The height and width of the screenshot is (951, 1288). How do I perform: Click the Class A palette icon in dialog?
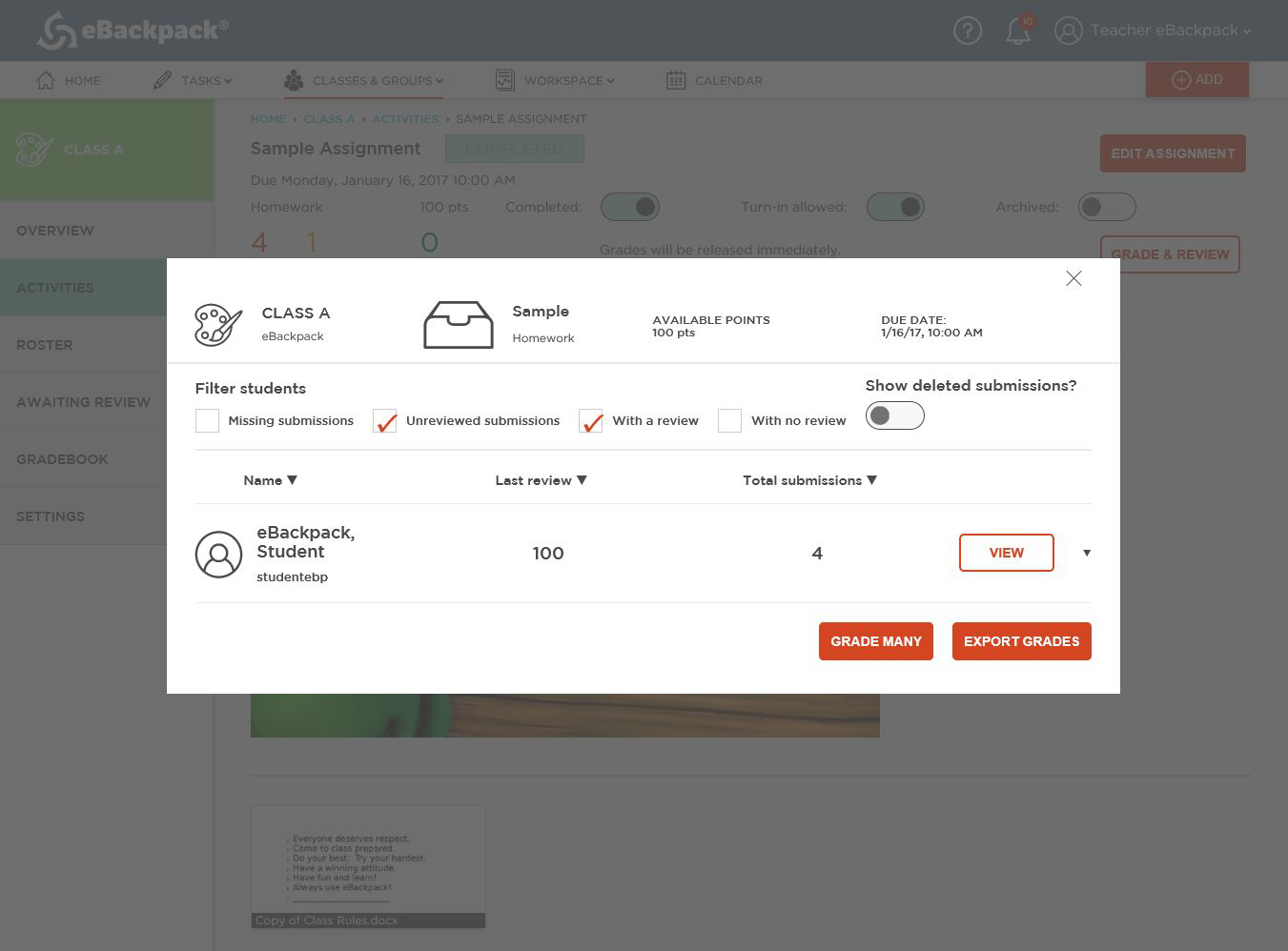click(x=218, y=325)
